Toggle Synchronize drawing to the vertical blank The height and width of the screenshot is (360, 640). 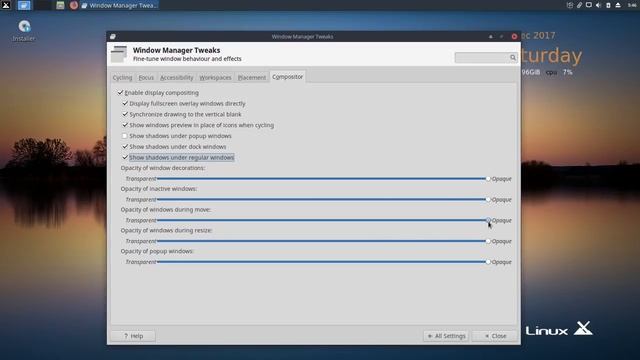click(x=125, y=114)
